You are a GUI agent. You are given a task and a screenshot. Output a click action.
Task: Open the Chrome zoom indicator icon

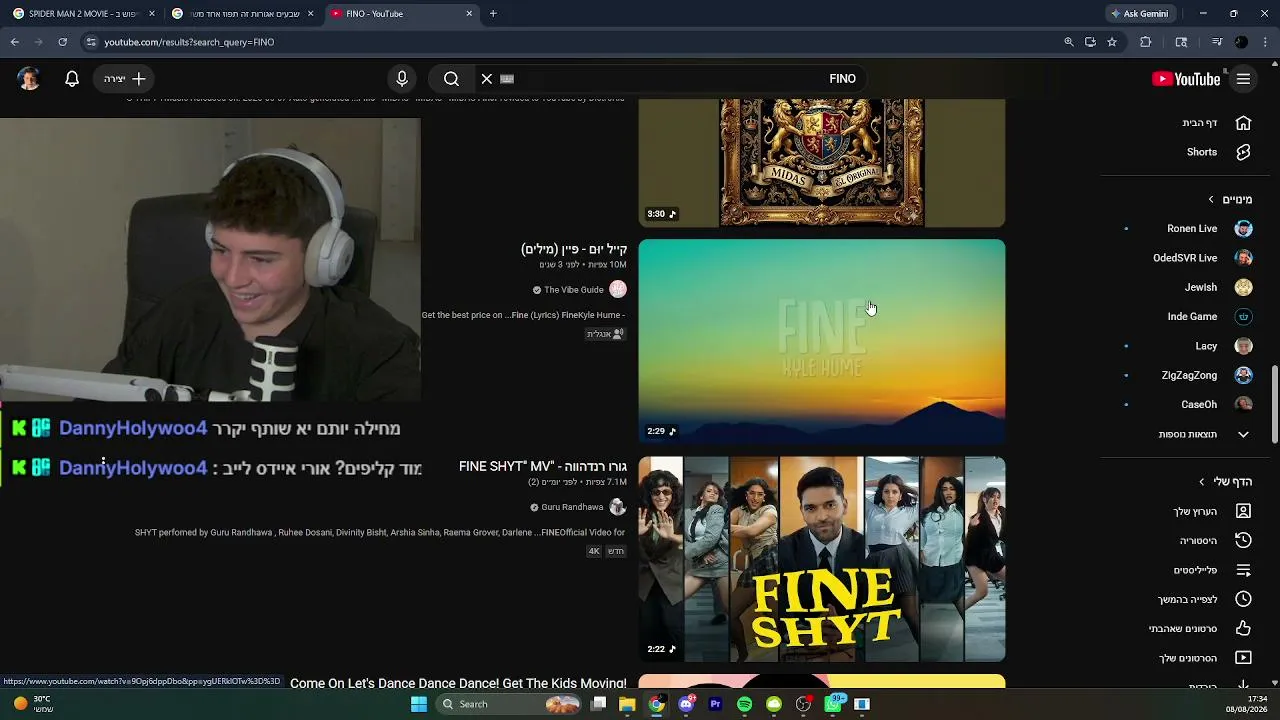pos(1068,42)
